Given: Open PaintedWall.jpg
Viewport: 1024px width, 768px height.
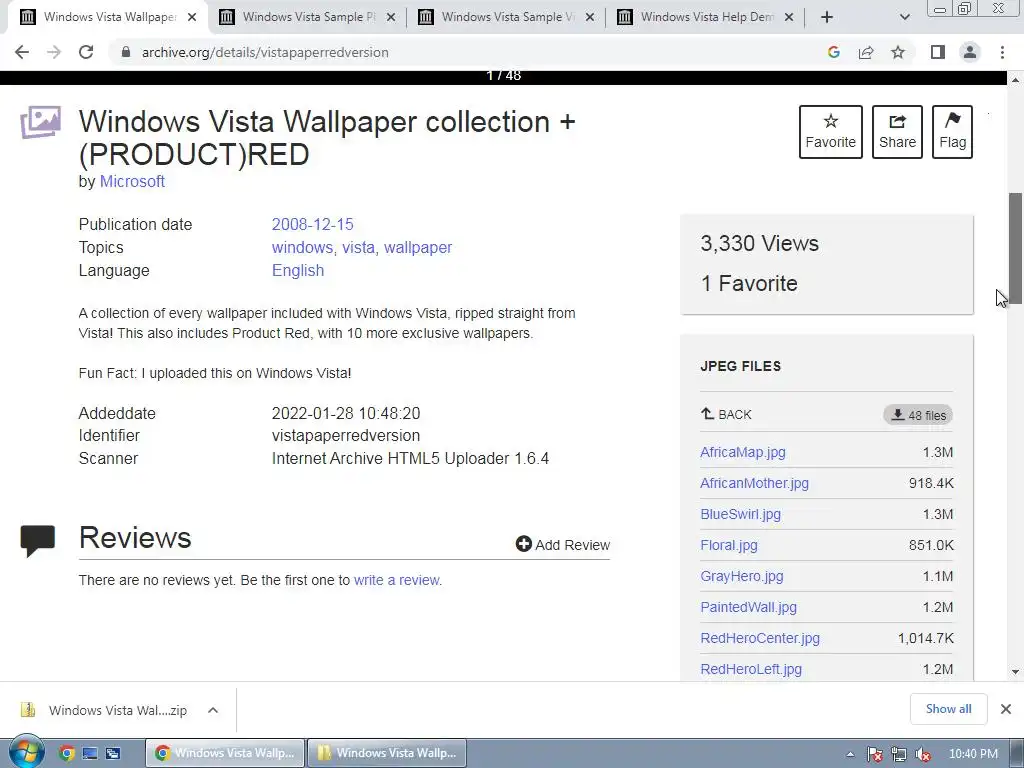Looking at the screenshot, I should point(748,607).
